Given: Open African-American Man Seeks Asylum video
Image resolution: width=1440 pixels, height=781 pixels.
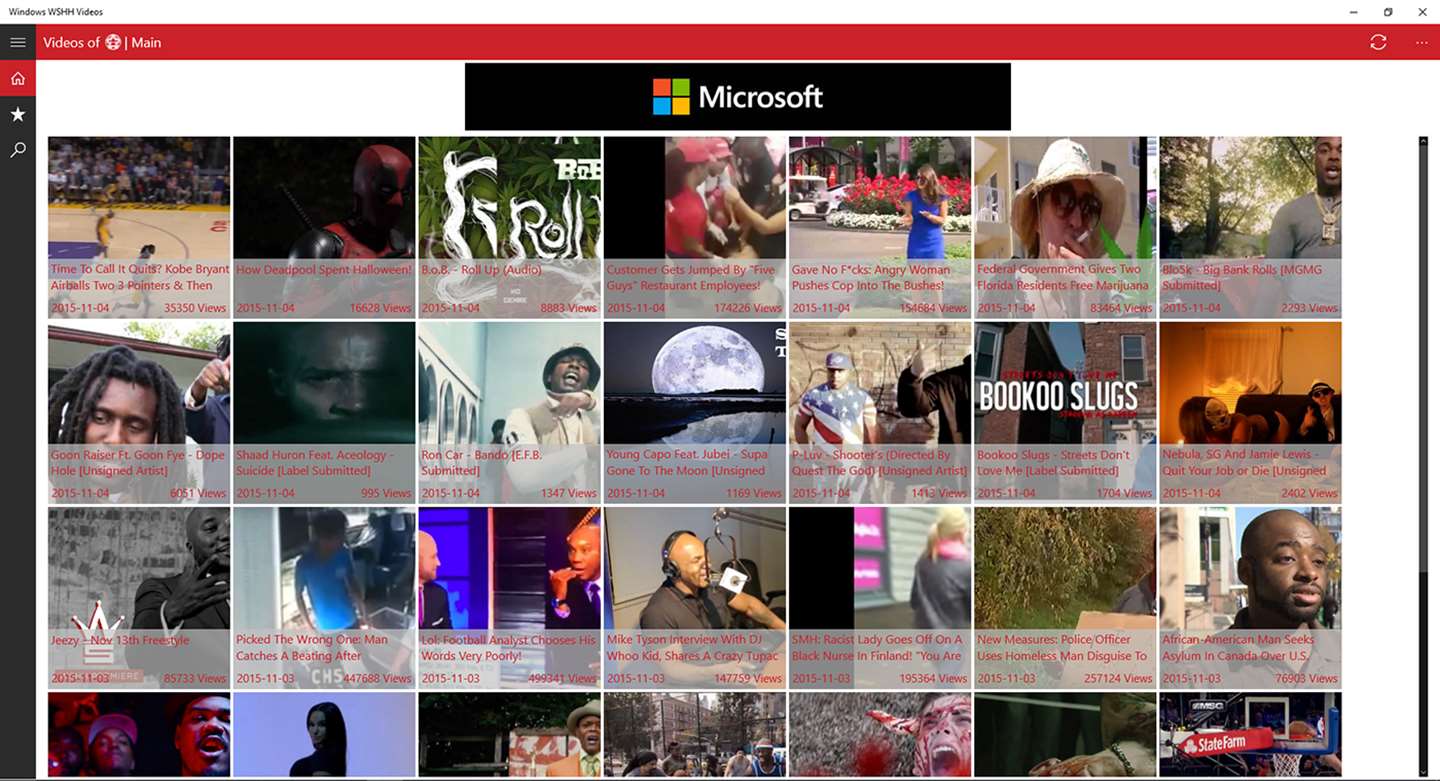Looking at the screenshot, I should coord(1250,597).
